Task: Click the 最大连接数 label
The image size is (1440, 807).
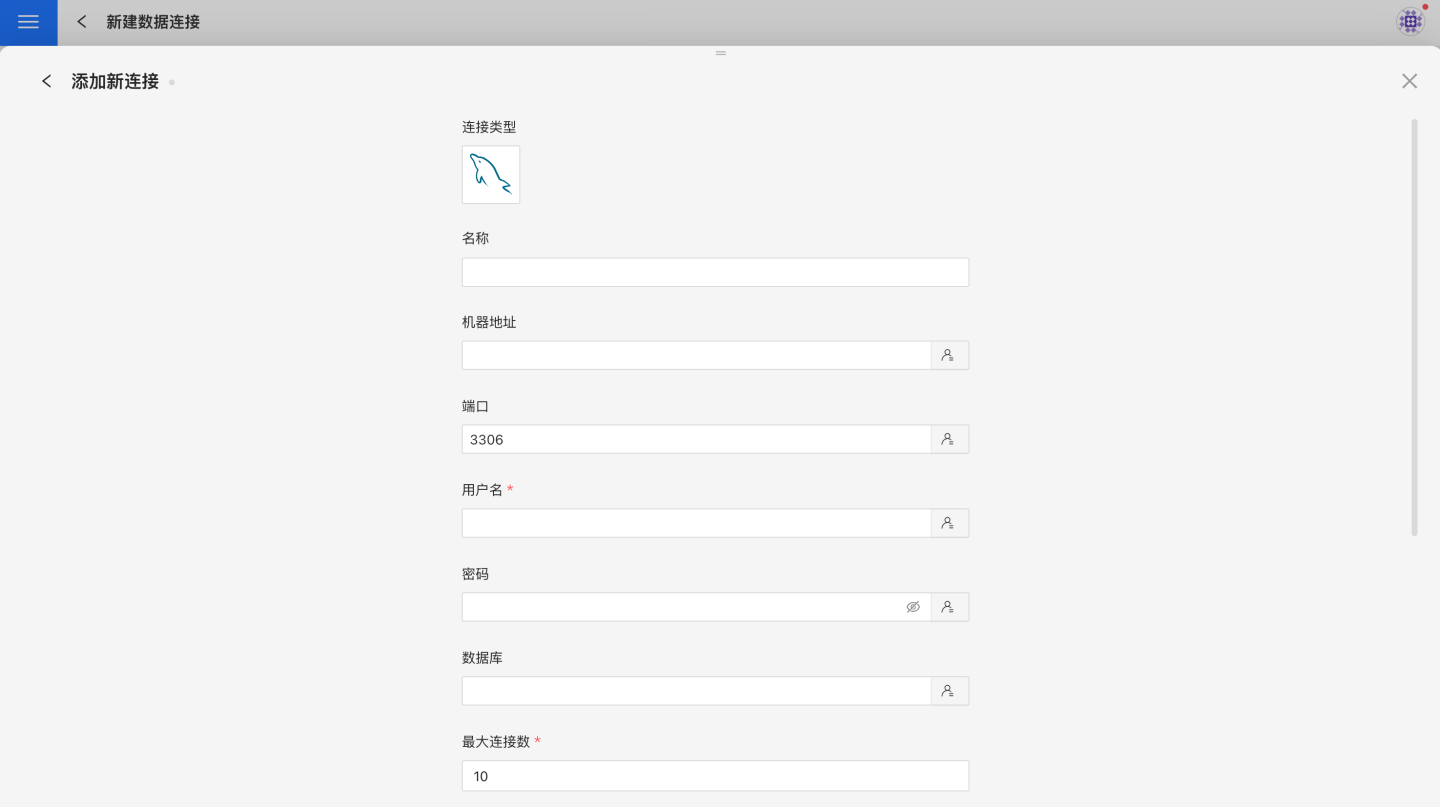Action: (496, 742)
